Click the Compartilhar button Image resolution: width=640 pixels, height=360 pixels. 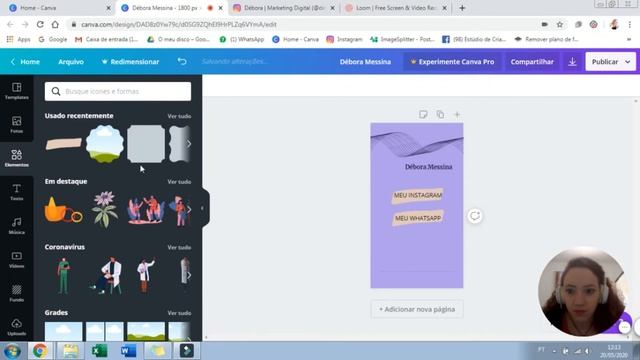click(x=532, y=62)
